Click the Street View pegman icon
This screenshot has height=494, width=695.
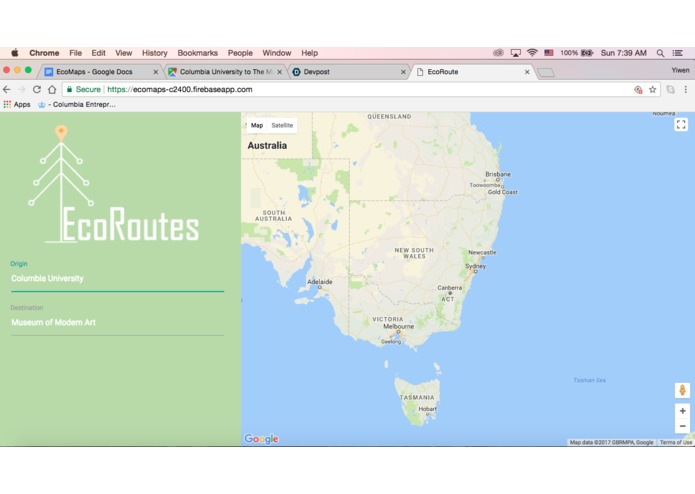coord(683,390)
